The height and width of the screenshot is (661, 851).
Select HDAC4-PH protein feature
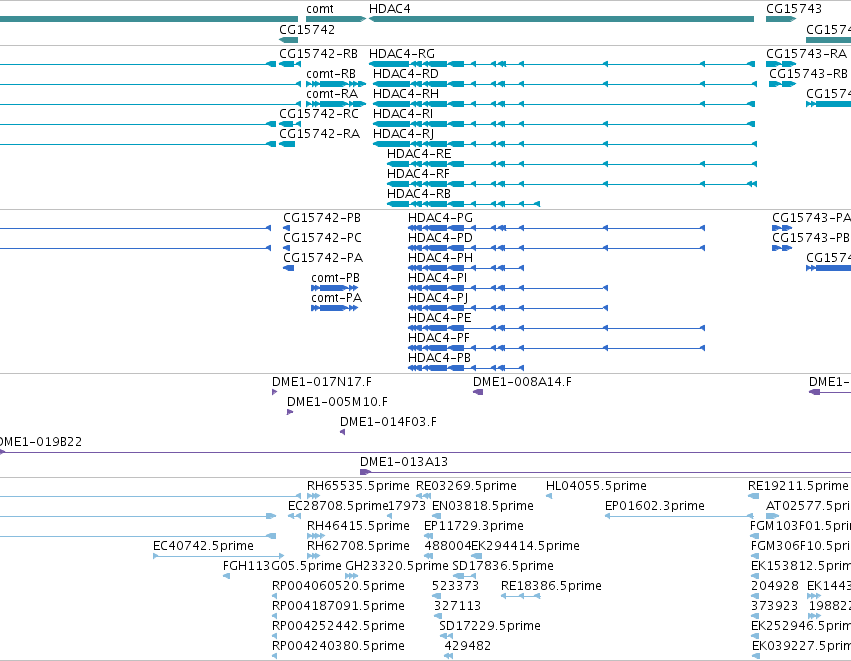466,268
